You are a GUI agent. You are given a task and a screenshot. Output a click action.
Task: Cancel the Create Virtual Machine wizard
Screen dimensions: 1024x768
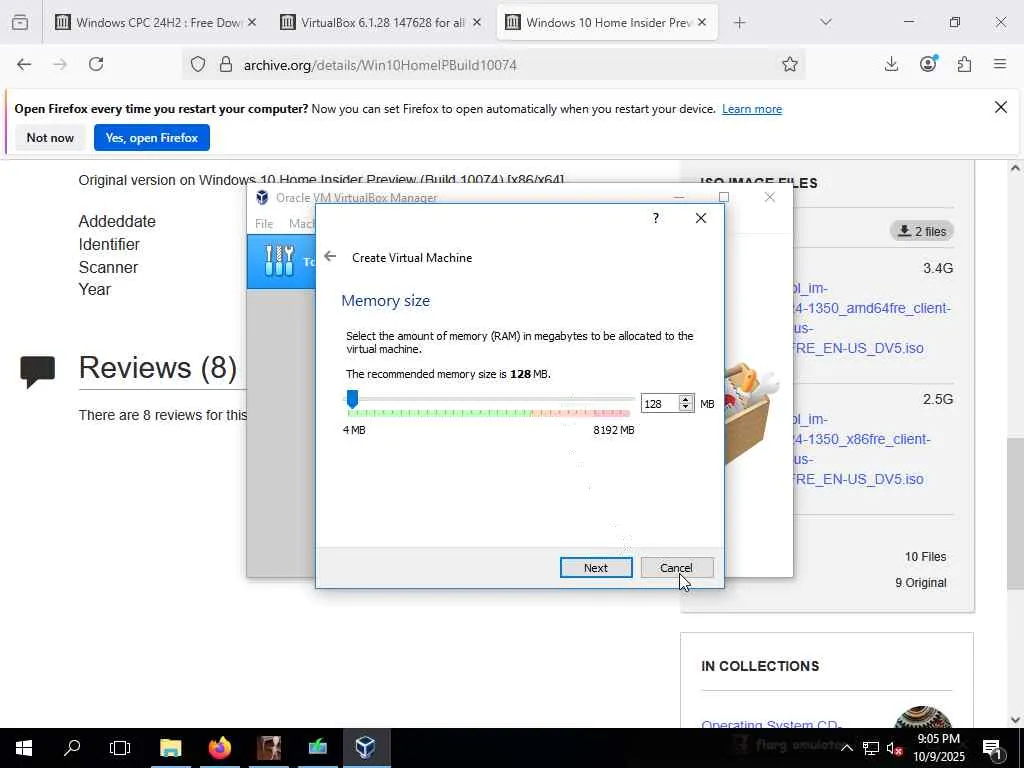coord(677,568)
